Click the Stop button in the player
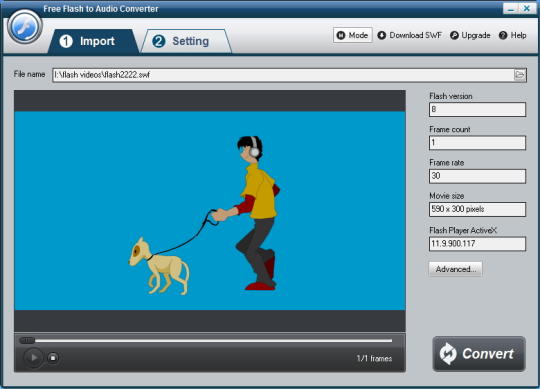 coord(53,358)
